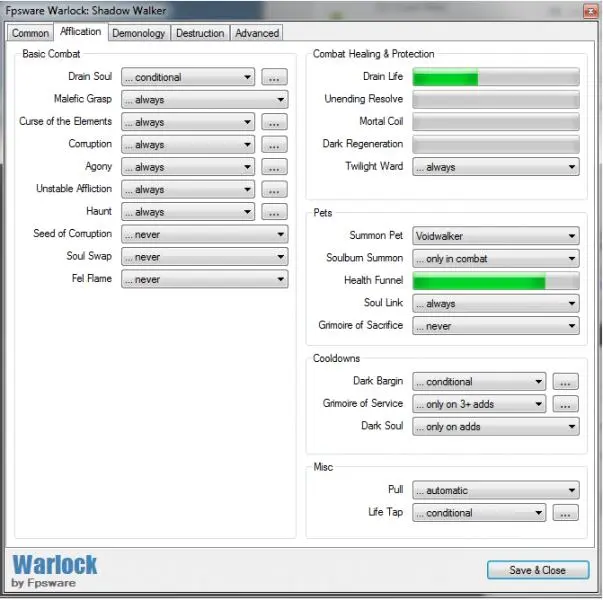Viewport: 603px width, 600px height.
Task: Click the Save & Close button
Action: point(537,570)
